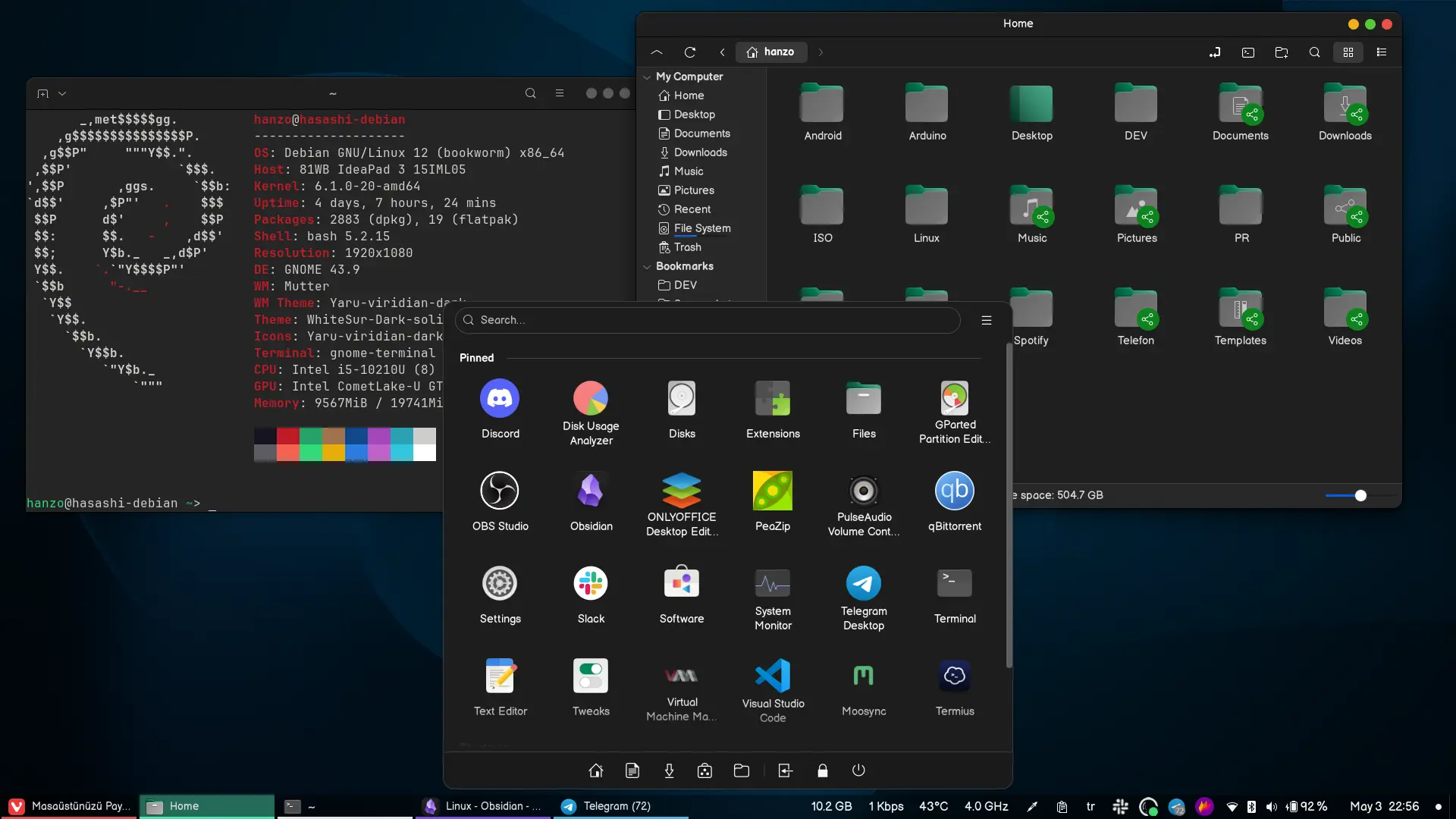Viewport: 1456px width, 819px height.
Task: Open the PeaZip archiver
Action: [x=773, y=502]
